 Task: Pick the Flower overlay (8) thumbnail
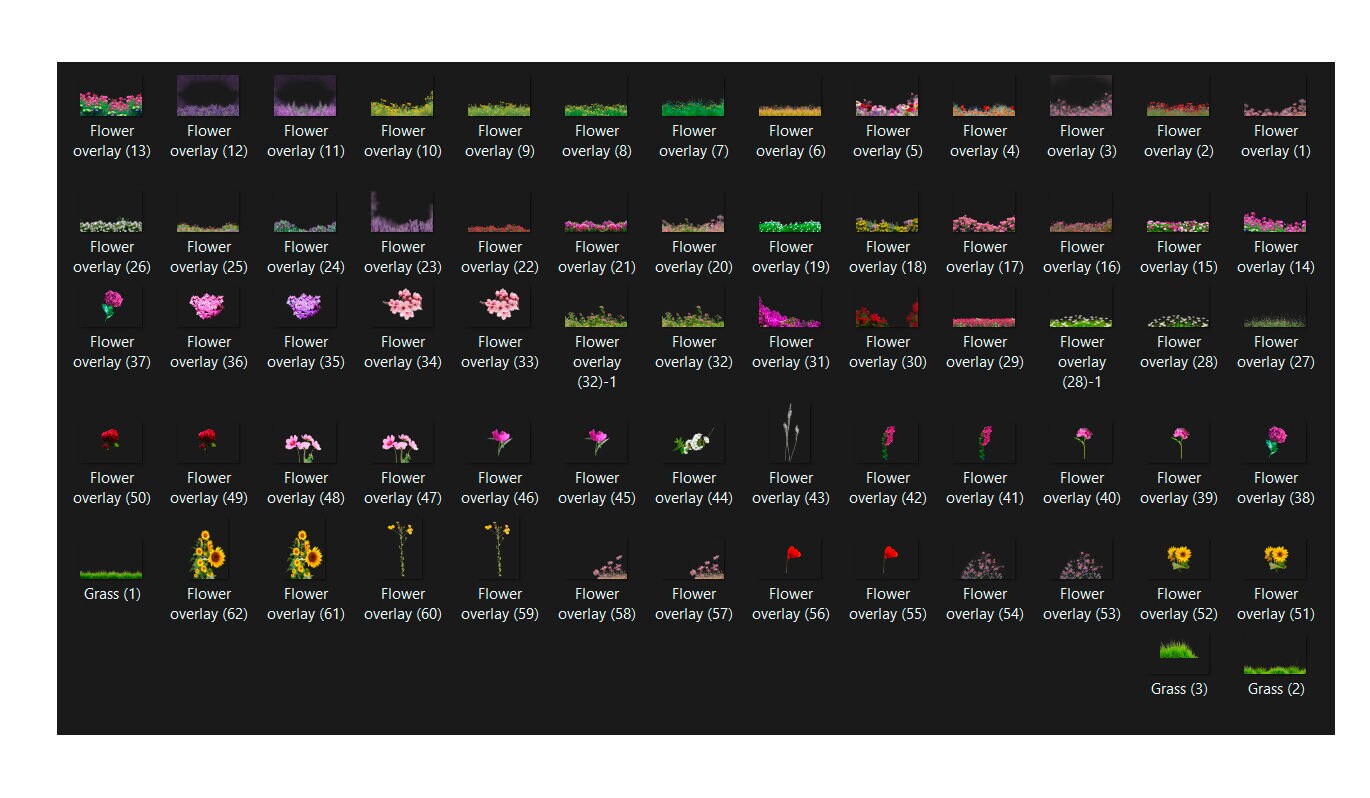tap(596, 96)
